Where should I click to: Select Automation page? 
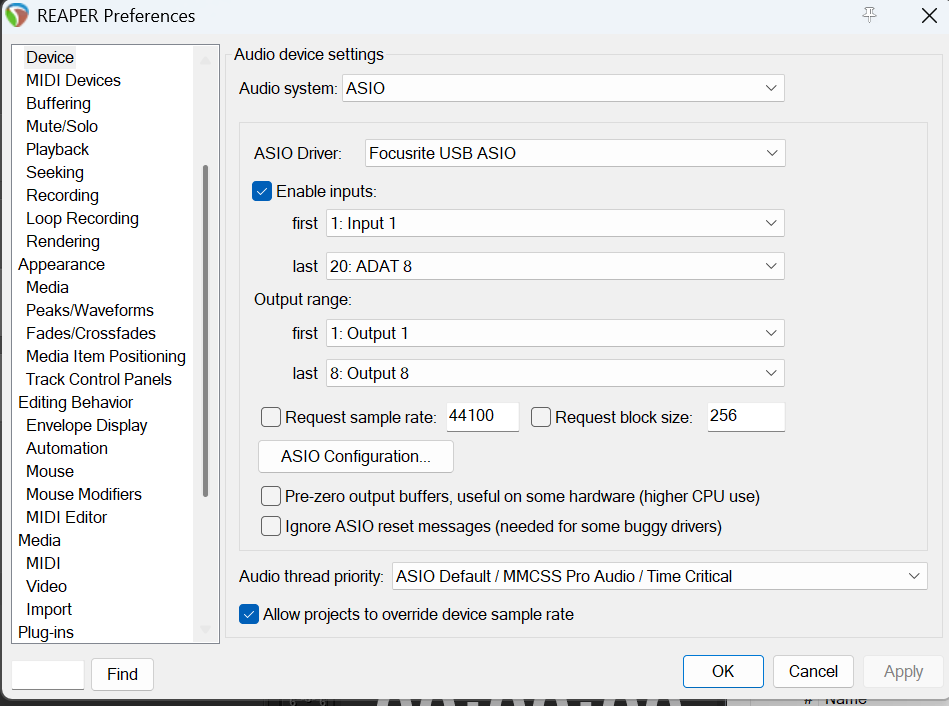point(67,449)
